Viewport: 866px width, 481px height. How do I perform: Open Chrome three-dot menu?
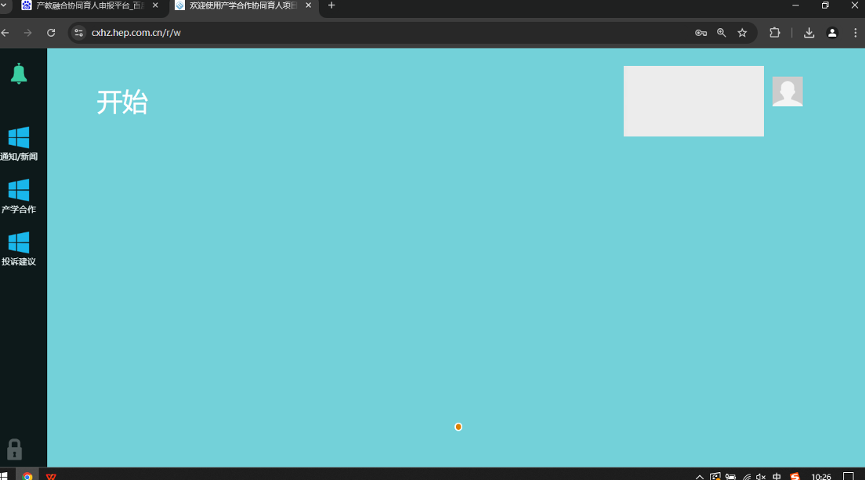pos(855,33)
